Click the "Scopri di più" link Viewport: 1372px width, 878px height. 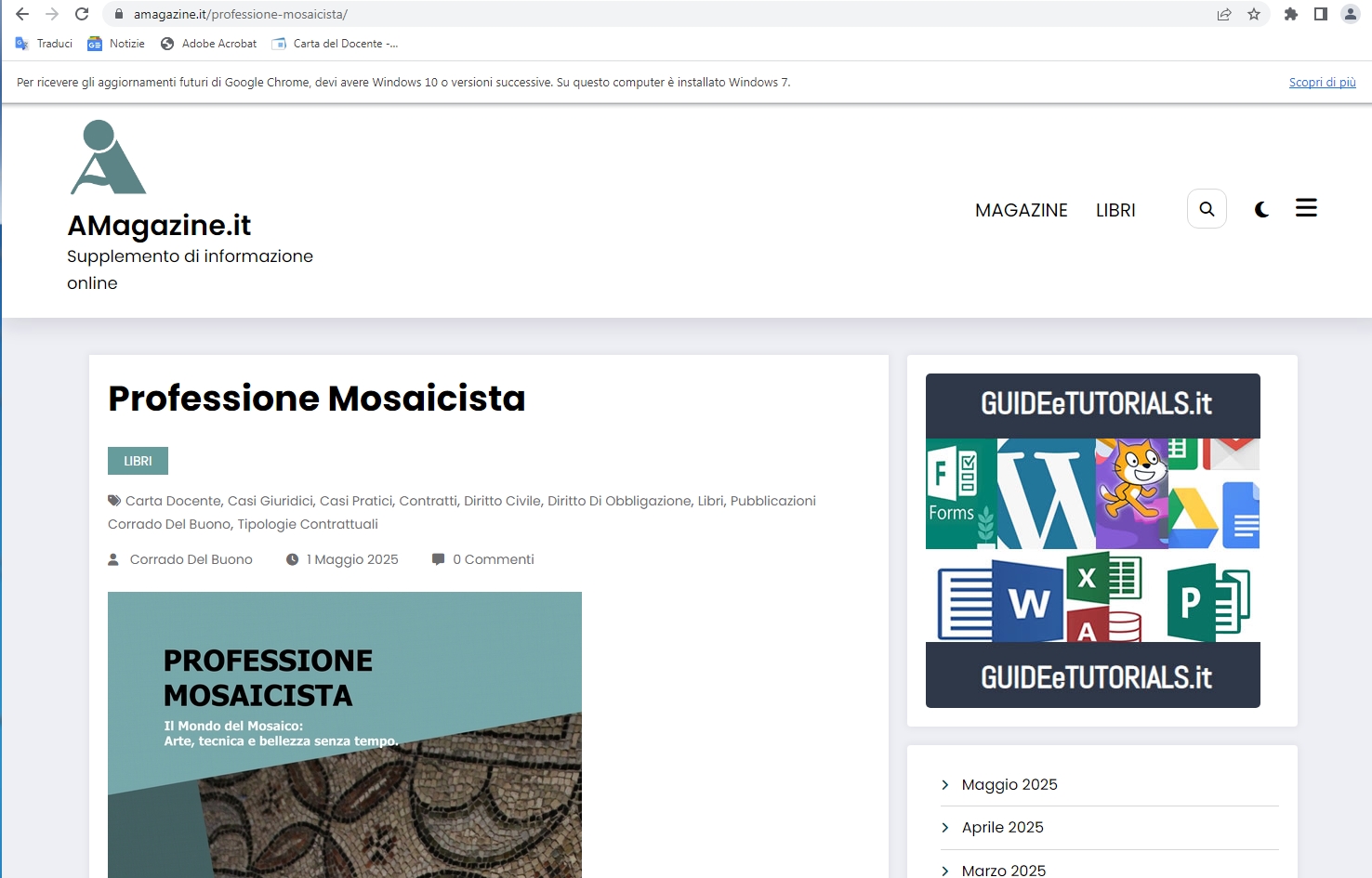click(1322, 82)
